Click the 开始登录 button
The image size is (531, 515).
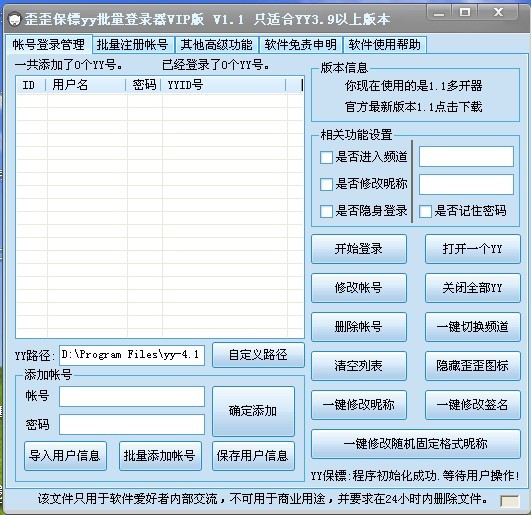(x=359, y=249)
